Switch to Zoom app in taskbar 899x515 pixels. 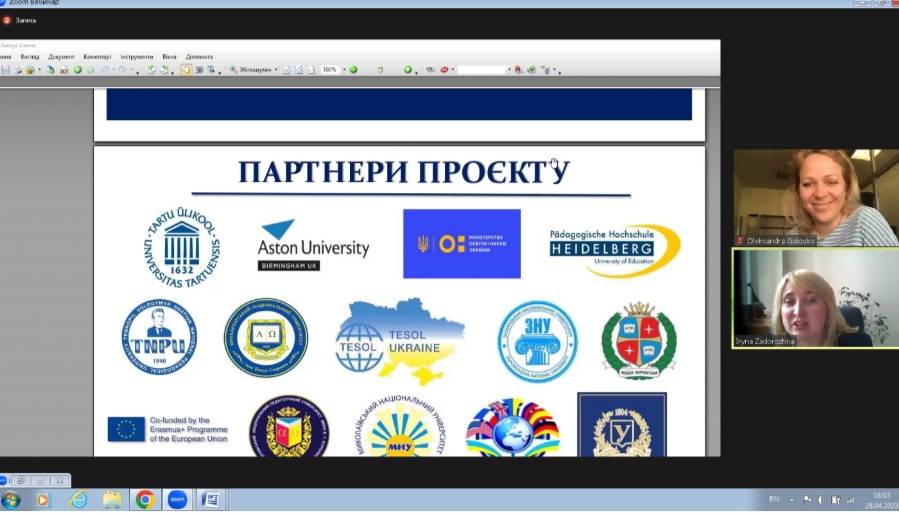(x=177, y=500)
